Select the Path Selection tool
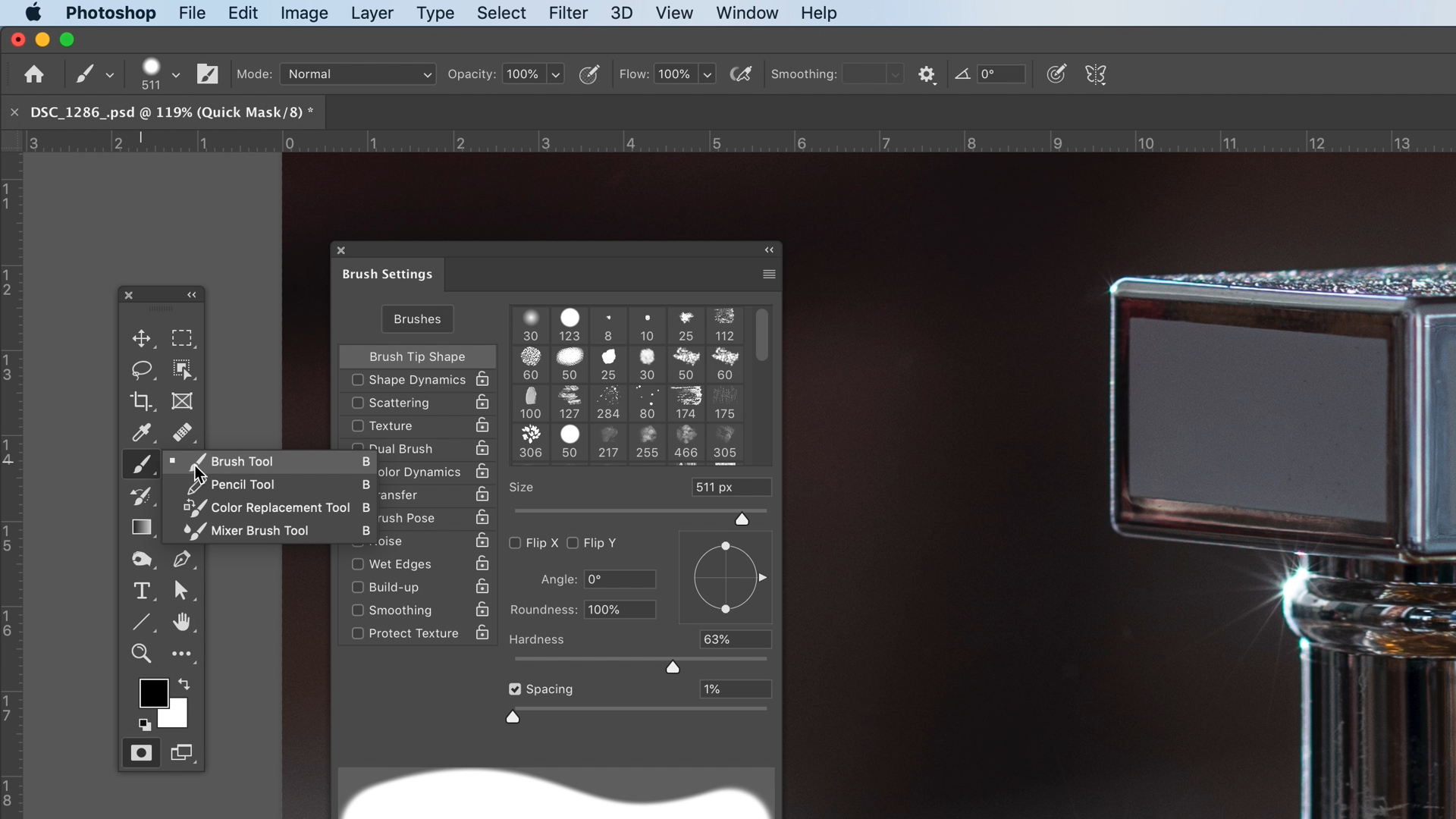This screenshot has height=819, width=1456. pos(181,591)
